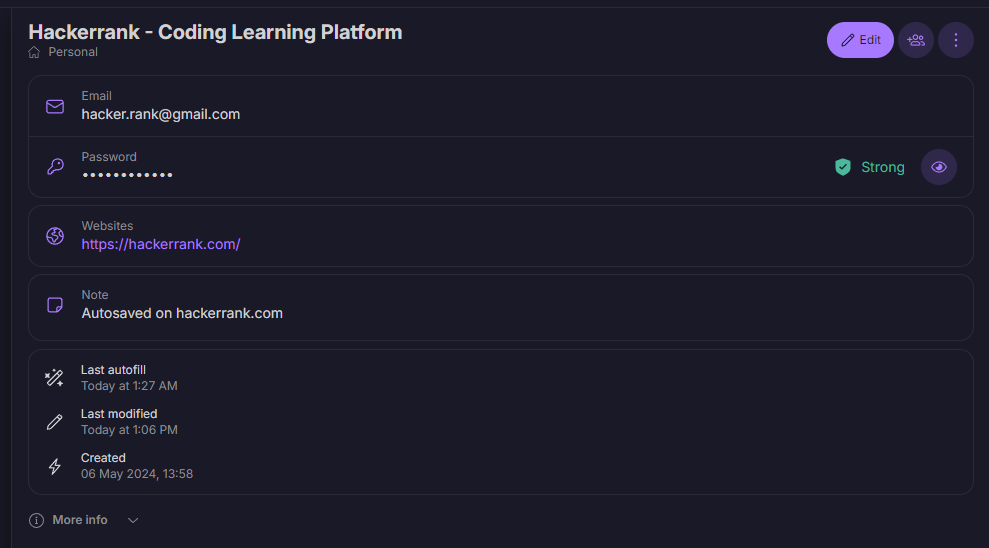The width and height of the screenshot is (989, 548).
Task: Click the More info chevron arrow
Action: (x=132, y=520)
